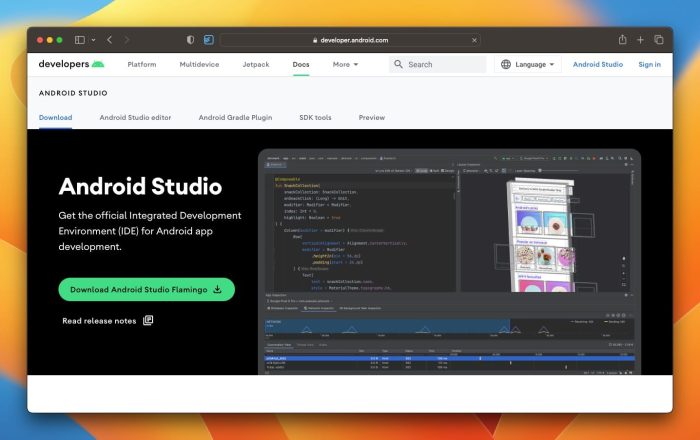Expand the More dropdown menu
This screenshot has height=440, width=700.
[x=345, y=65]
